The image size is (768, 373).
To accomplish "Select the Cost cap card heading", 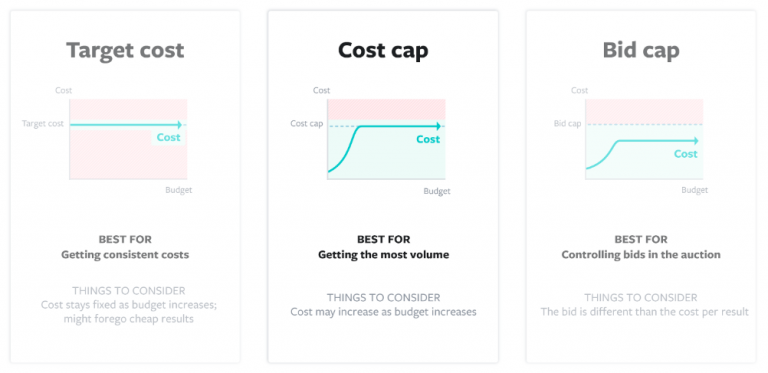I will pyautogui.click(x=383, y=50).
